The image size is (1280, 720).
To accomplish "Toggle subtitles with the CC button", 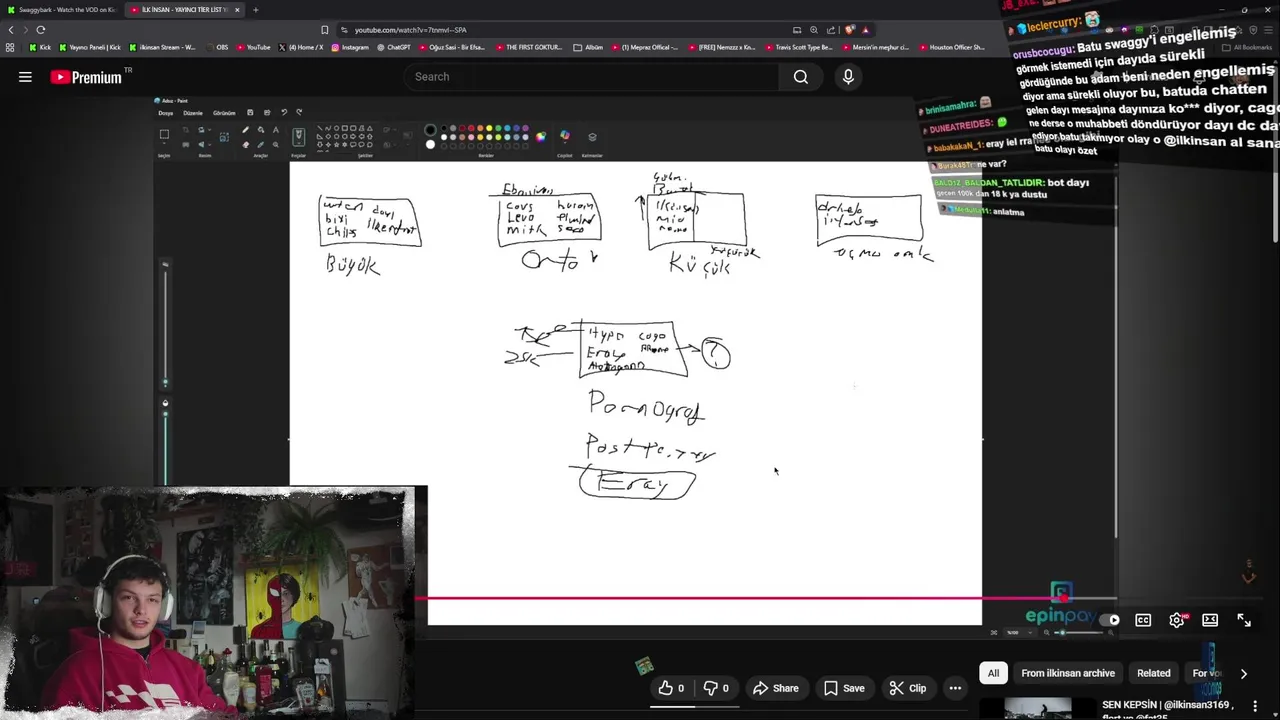I will coord(1143,620).
